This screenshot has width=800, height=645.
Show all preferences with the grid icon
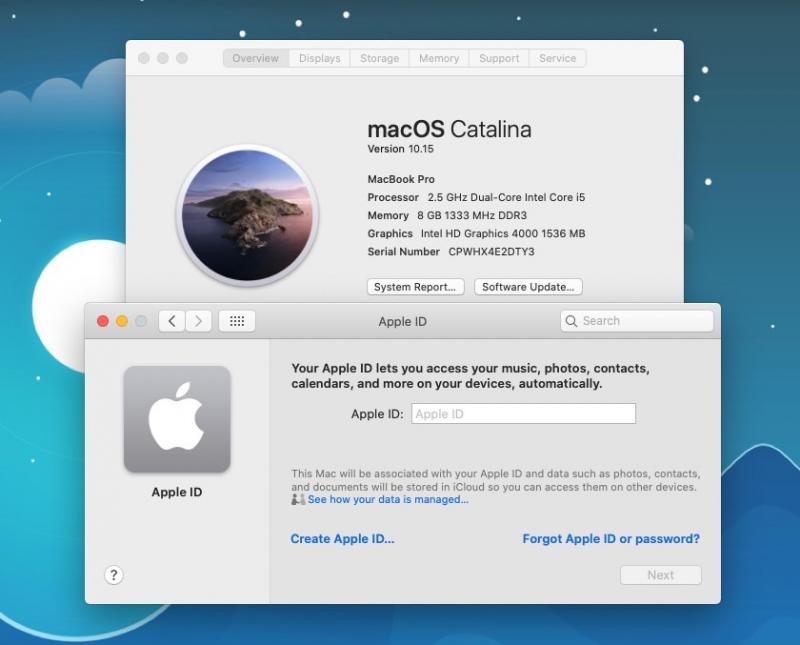pyautogui.click(x=237, y=321)
